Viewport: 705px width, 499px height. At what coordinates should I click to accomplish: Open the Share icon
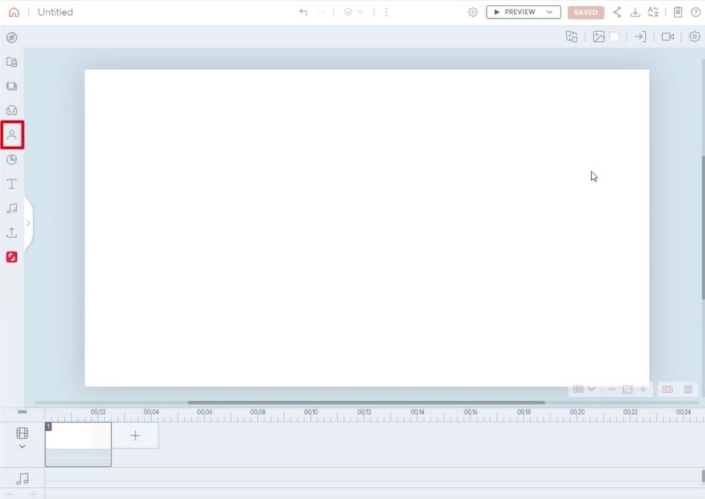[617, 12]
